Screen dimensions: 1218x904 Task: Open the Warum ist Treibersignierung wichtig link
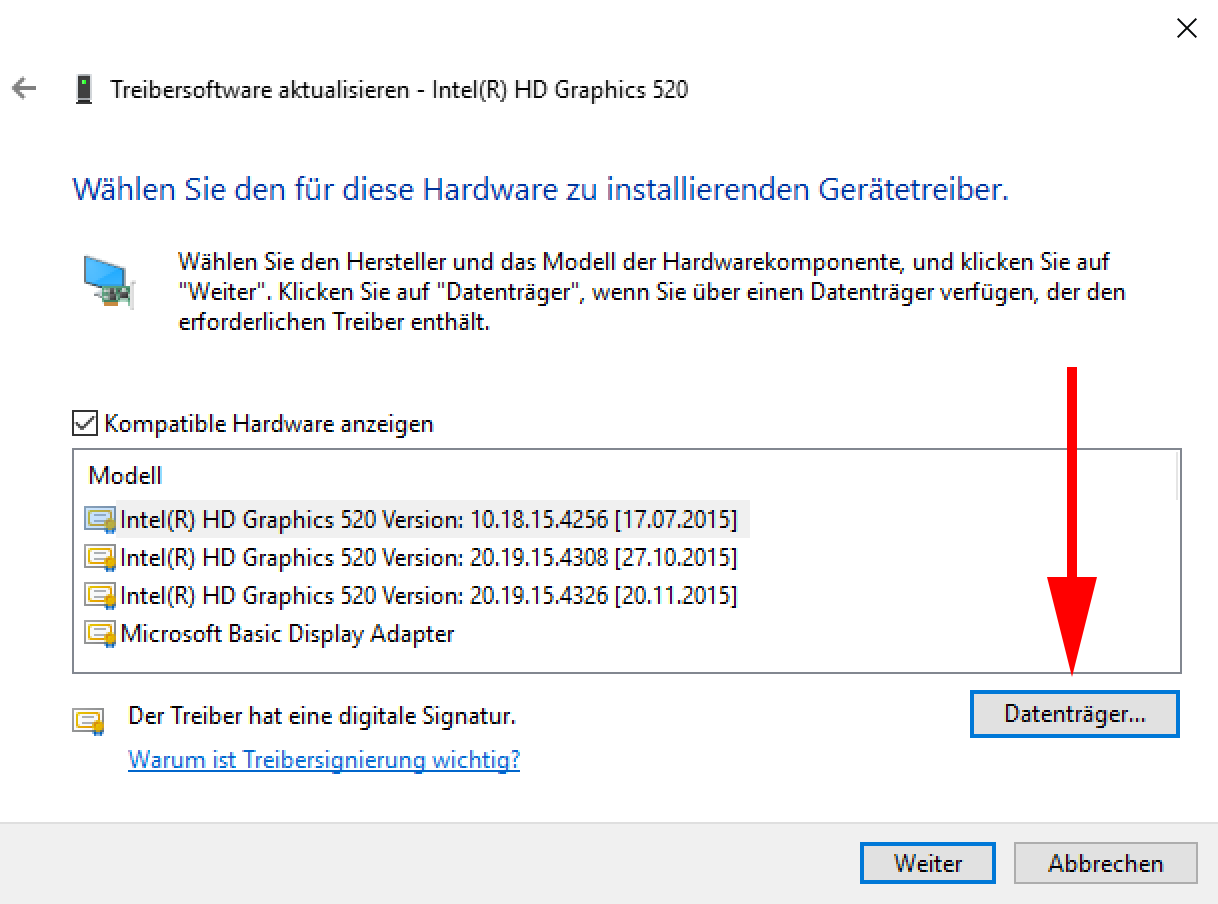coord(324,760)
